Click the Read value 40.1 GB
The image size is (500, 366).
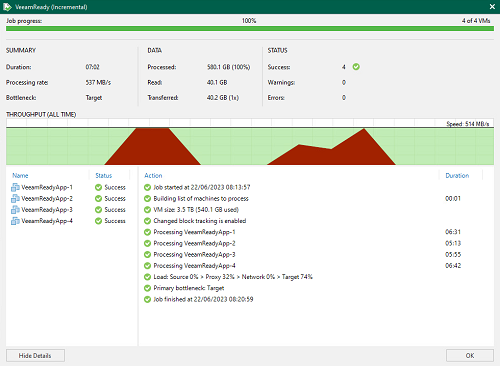pos(217,82)
